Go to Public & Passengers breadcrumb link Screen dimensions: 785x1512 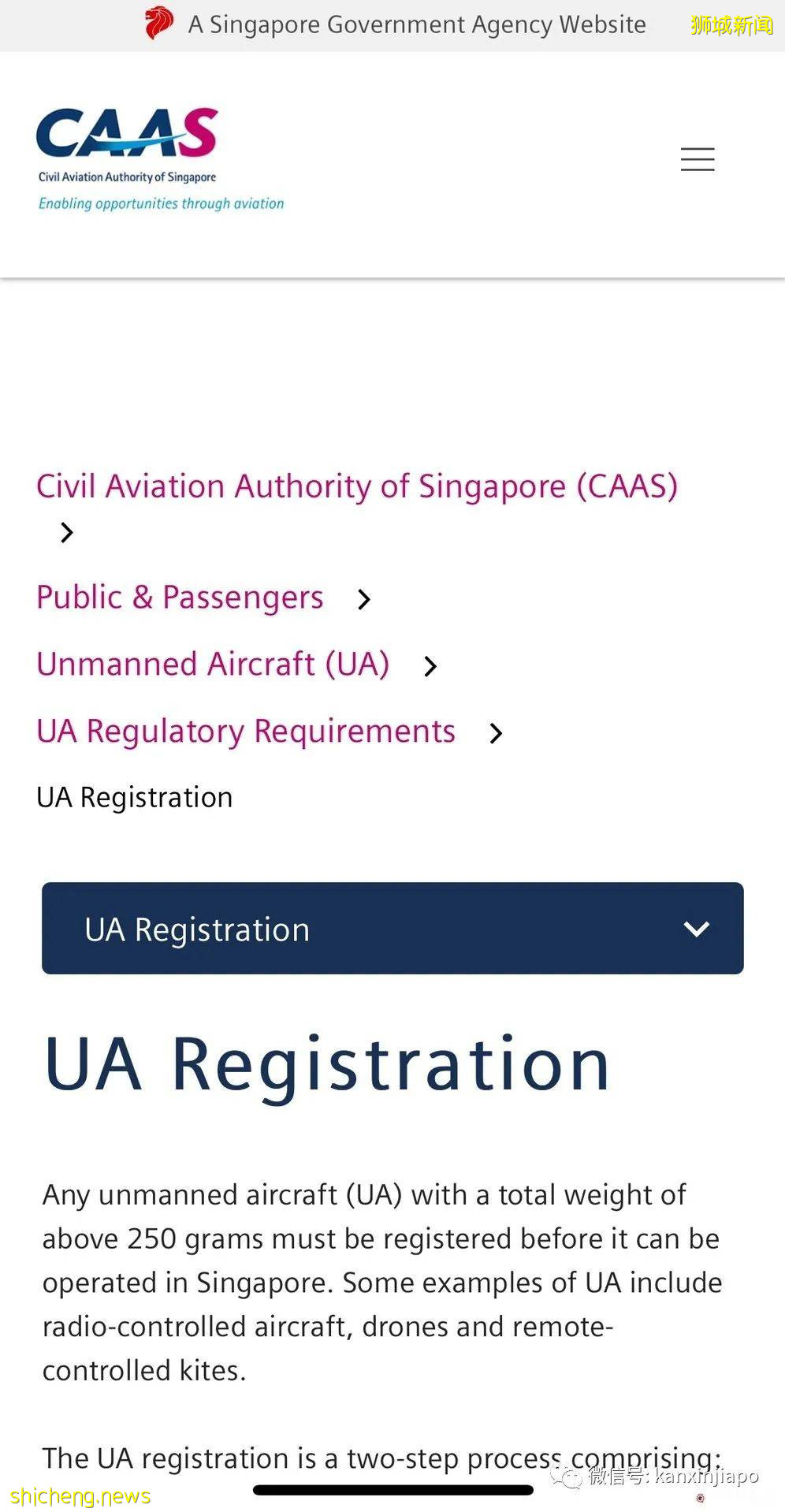[180, 598]
